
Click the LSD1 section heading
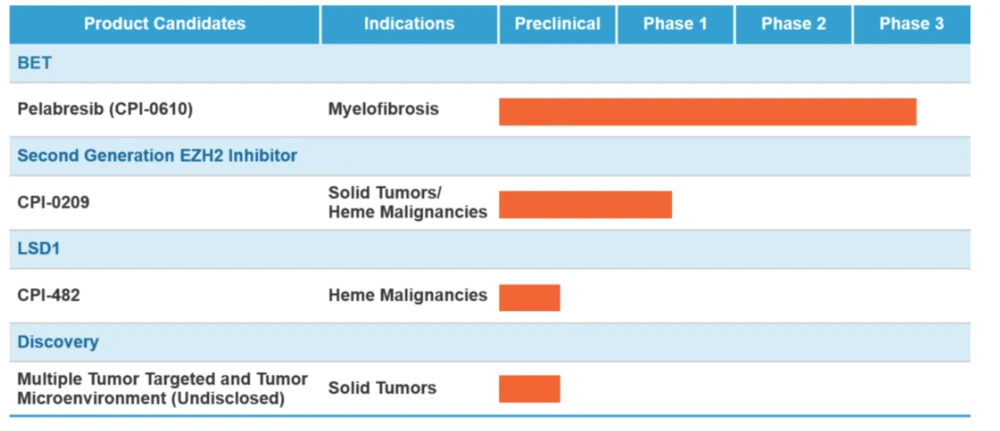[40, 249]
